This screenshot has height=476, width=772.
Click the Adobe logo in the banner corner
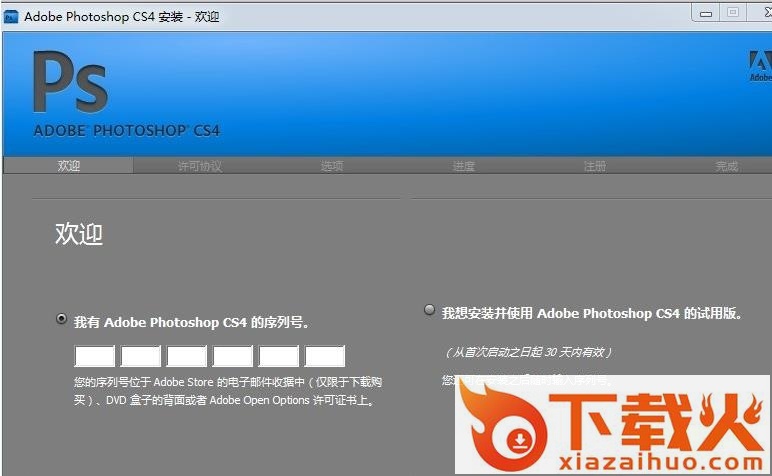tap(760, 65)
